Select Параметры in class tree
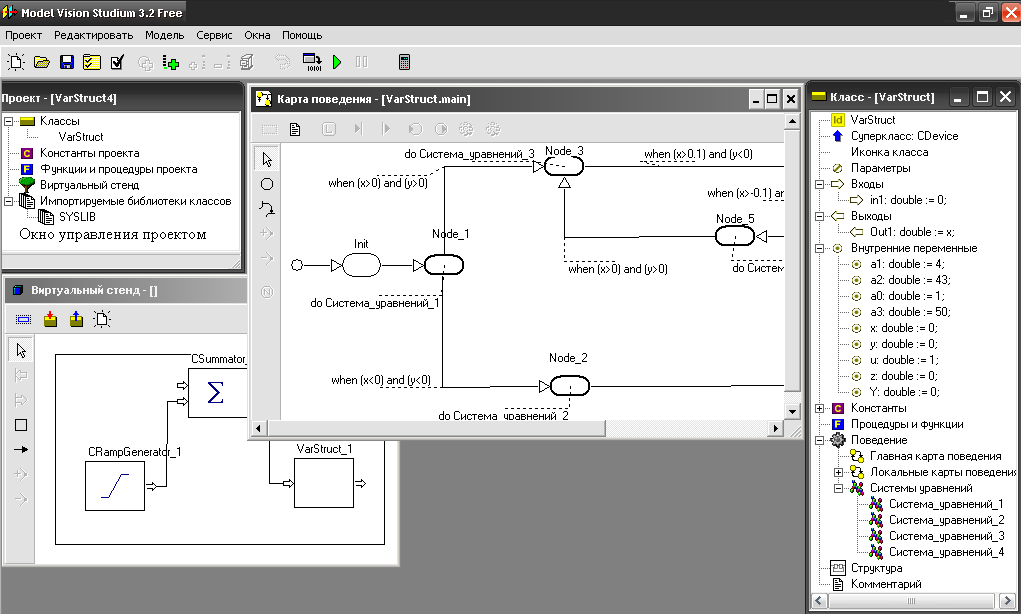The width and height of the screenshot is (1021, 614). pyautogui.click(x=880, y=168)
